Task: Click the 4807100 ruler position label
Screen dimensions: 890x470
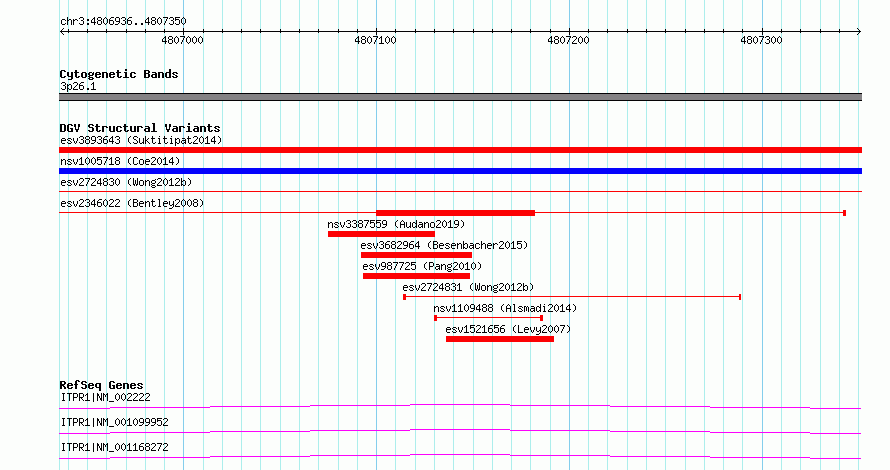Action: 375,40
